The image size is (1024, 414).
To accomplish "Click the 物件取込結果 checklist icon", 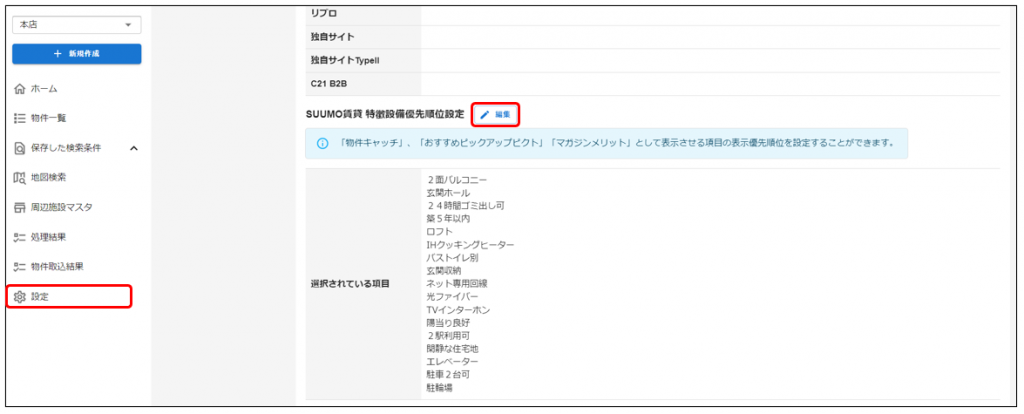I will click(20, 266).
